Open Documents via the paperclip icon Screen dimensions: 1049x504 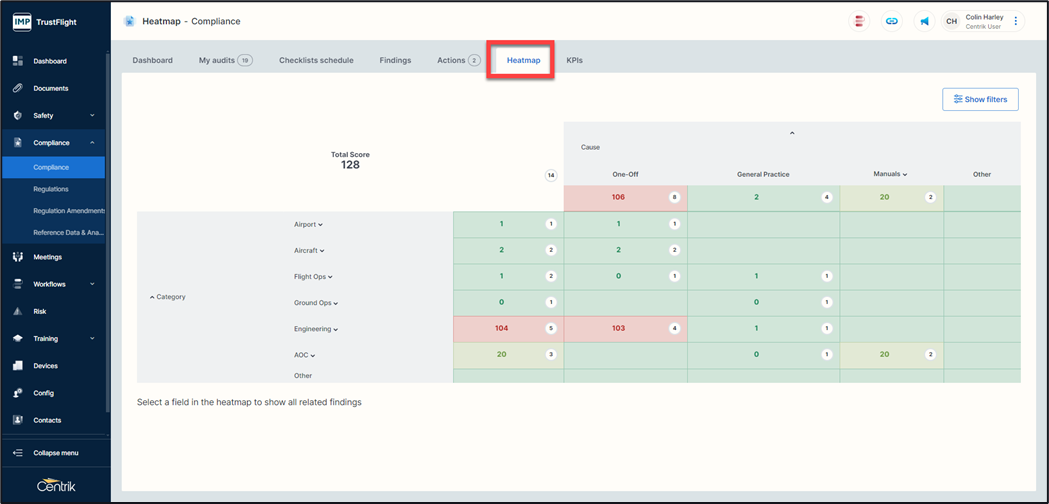point(18,88)
